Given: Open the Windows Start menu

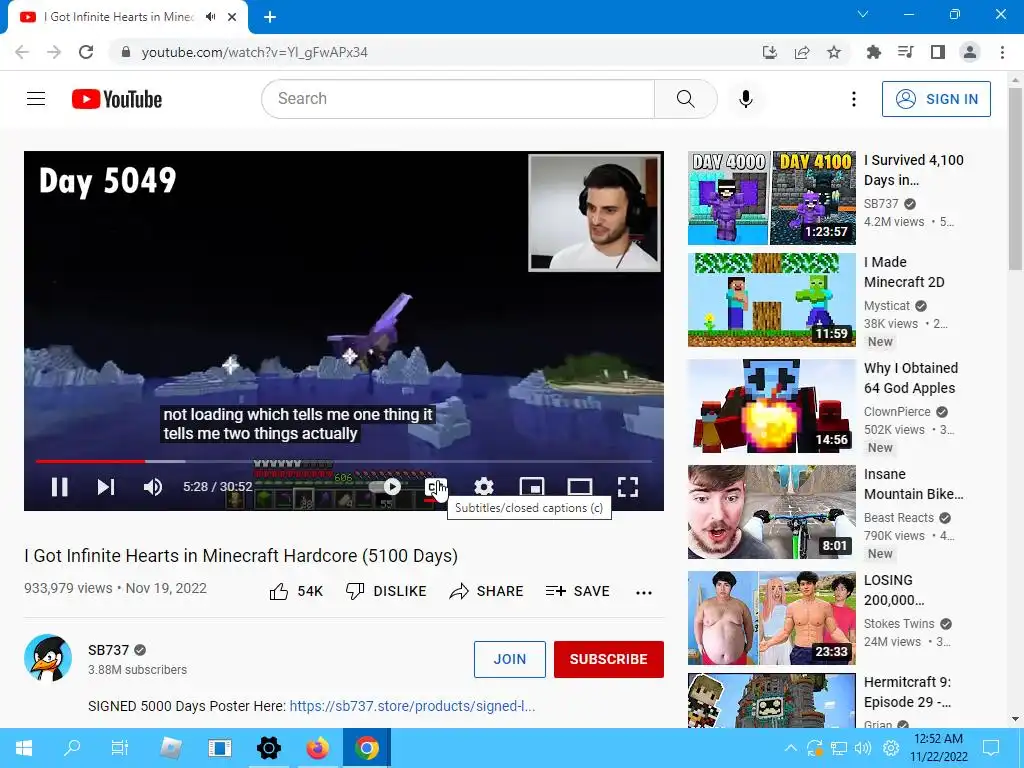Looking at the screenshot, I should coord(23,748).
